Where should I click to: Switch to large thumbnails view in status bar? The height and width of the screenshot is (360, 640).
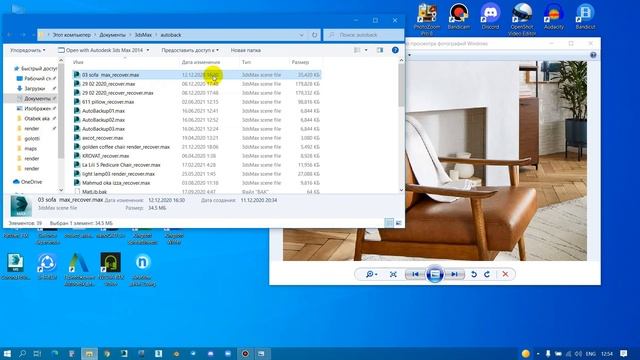[398, 222]
